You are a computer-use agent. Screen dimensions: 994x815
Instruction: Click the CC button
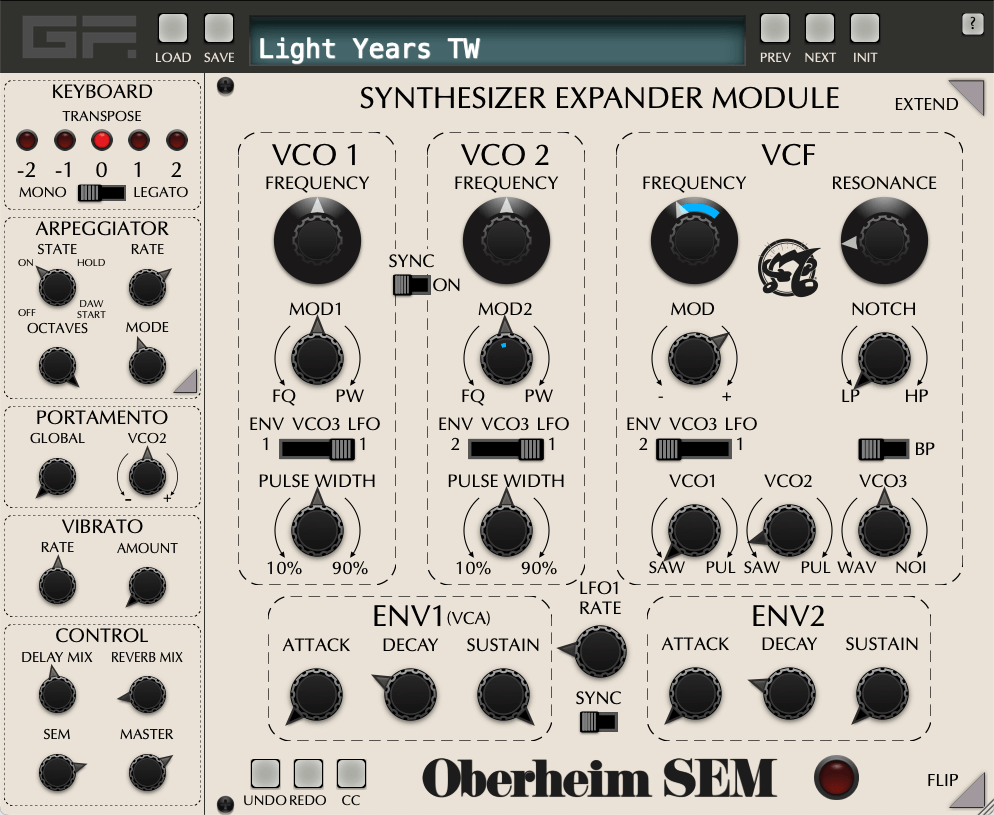[351, 774]
